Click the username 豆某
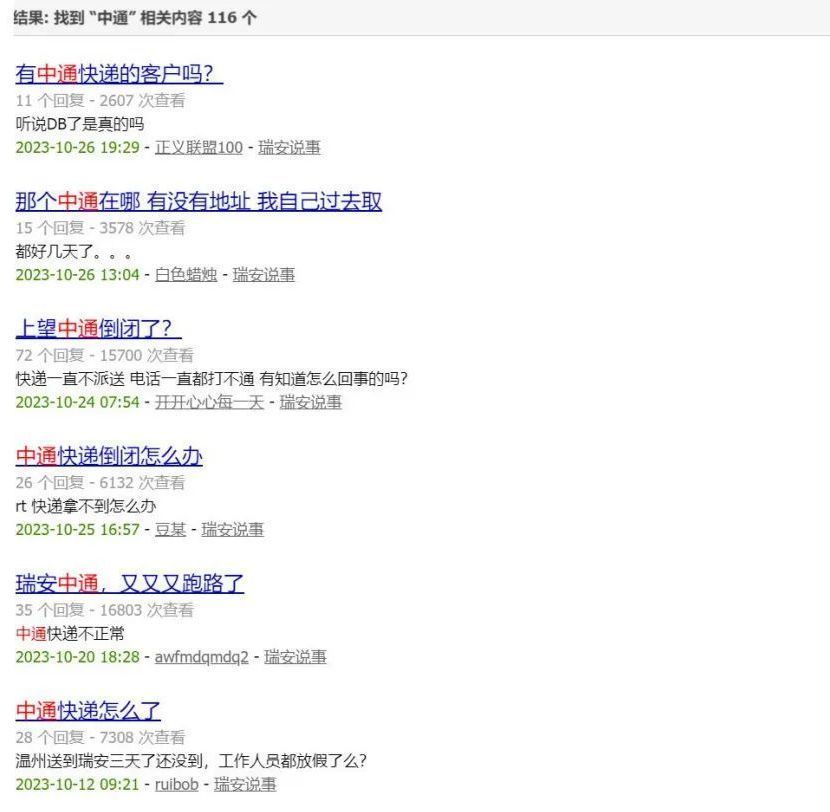 pyautogui.click(x=170, y=529)
